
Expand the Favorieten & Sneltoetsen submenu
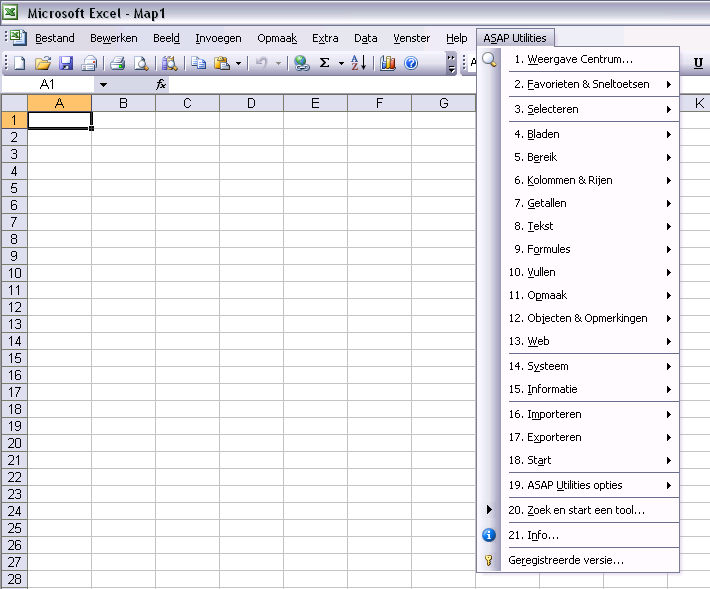coord(669,84)
